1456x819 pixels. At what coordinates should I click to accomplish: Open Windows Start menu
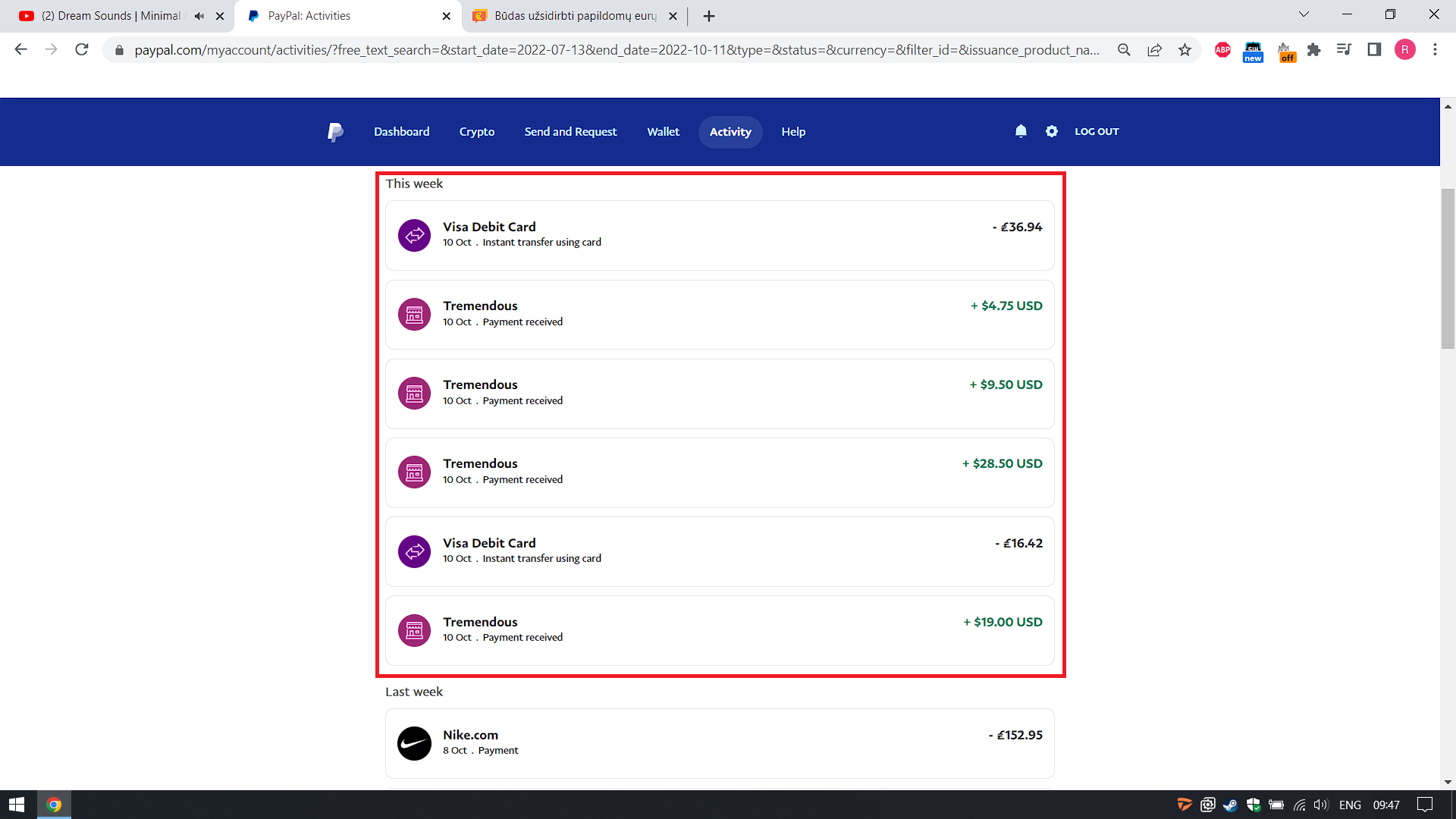(x=17, y=805)
